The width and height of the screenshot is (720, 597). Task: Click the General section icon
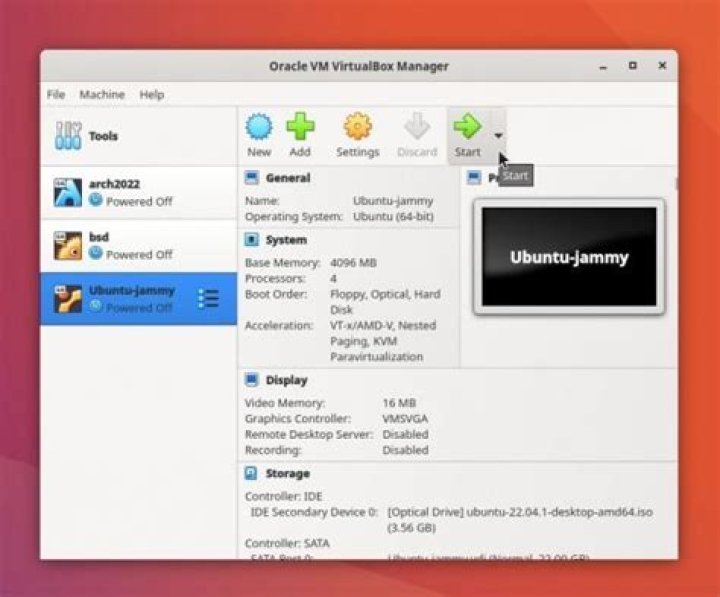tap(252, 178)
